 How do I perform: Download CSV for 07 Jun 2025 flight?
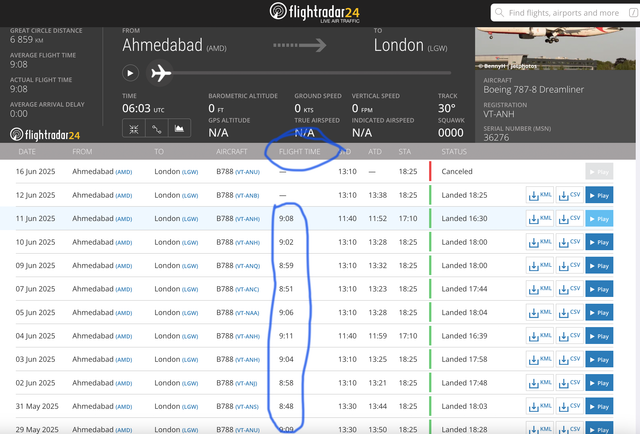569,289
